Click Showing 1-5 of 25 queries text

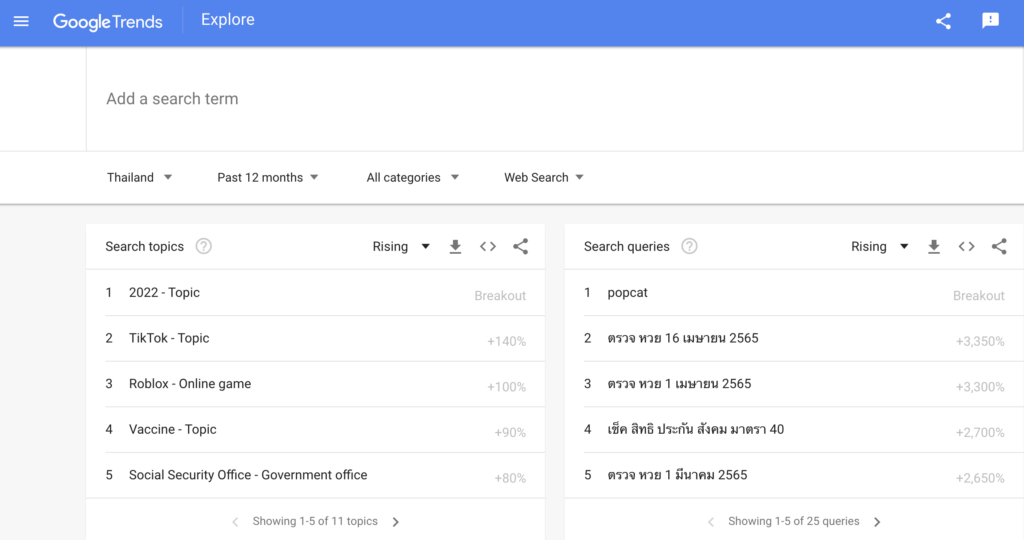tap(793, 521)
